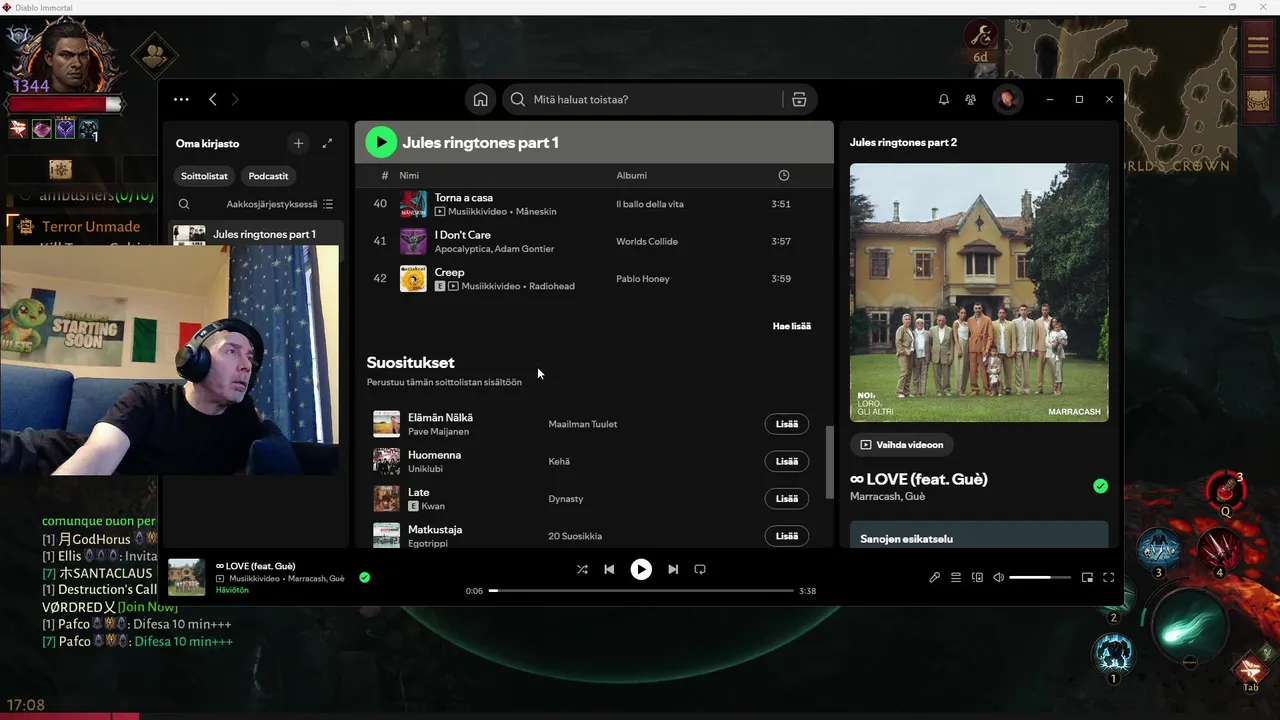Enter fullscreen player view

pos(1108,577)
